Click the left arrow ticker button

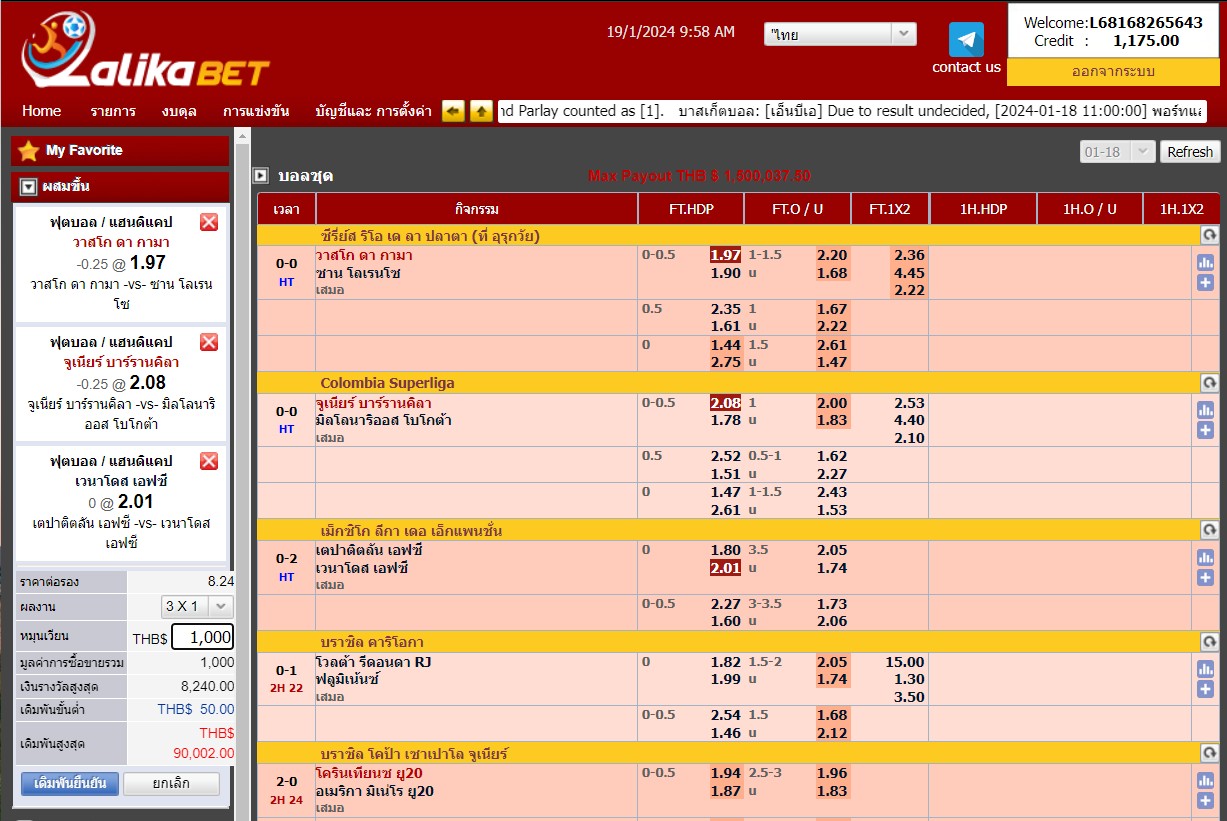point(453,111)
